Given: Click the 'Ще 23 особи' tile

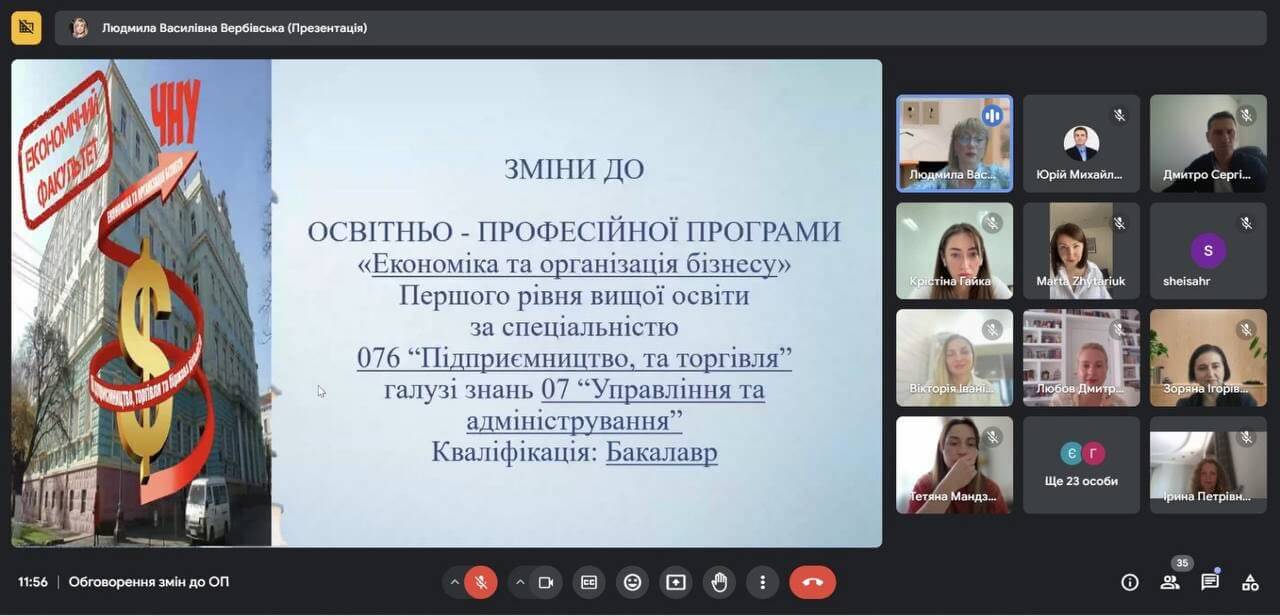Looking at the screenshot, I should [1081, 465].
